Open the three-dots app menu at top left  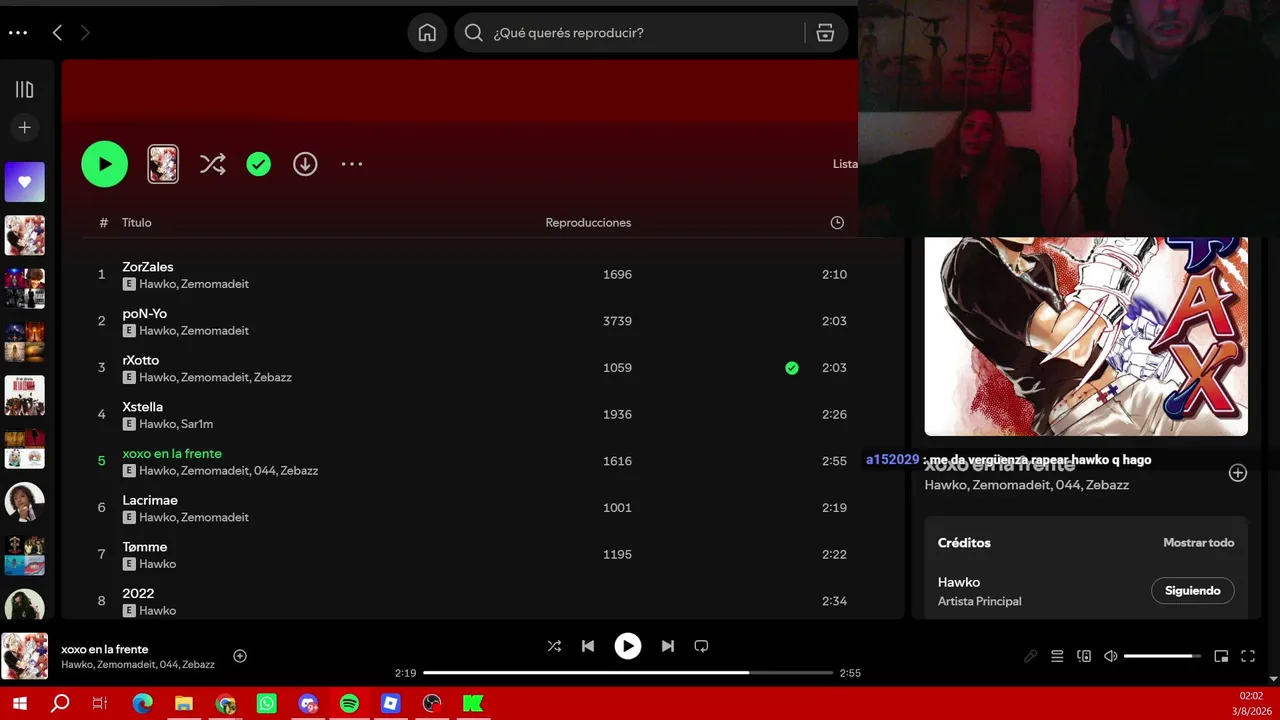click(18, 33)
